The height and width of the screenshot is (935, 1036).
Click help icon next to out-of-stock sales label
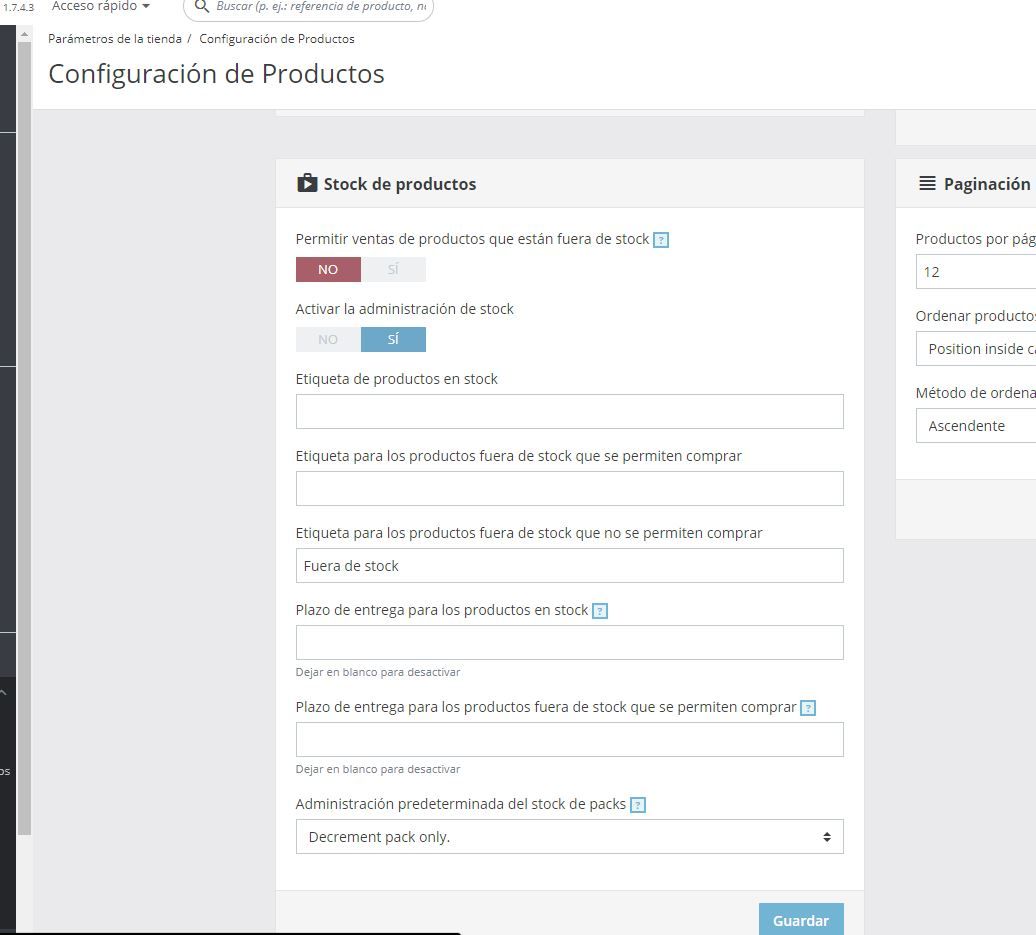(661, 240)
